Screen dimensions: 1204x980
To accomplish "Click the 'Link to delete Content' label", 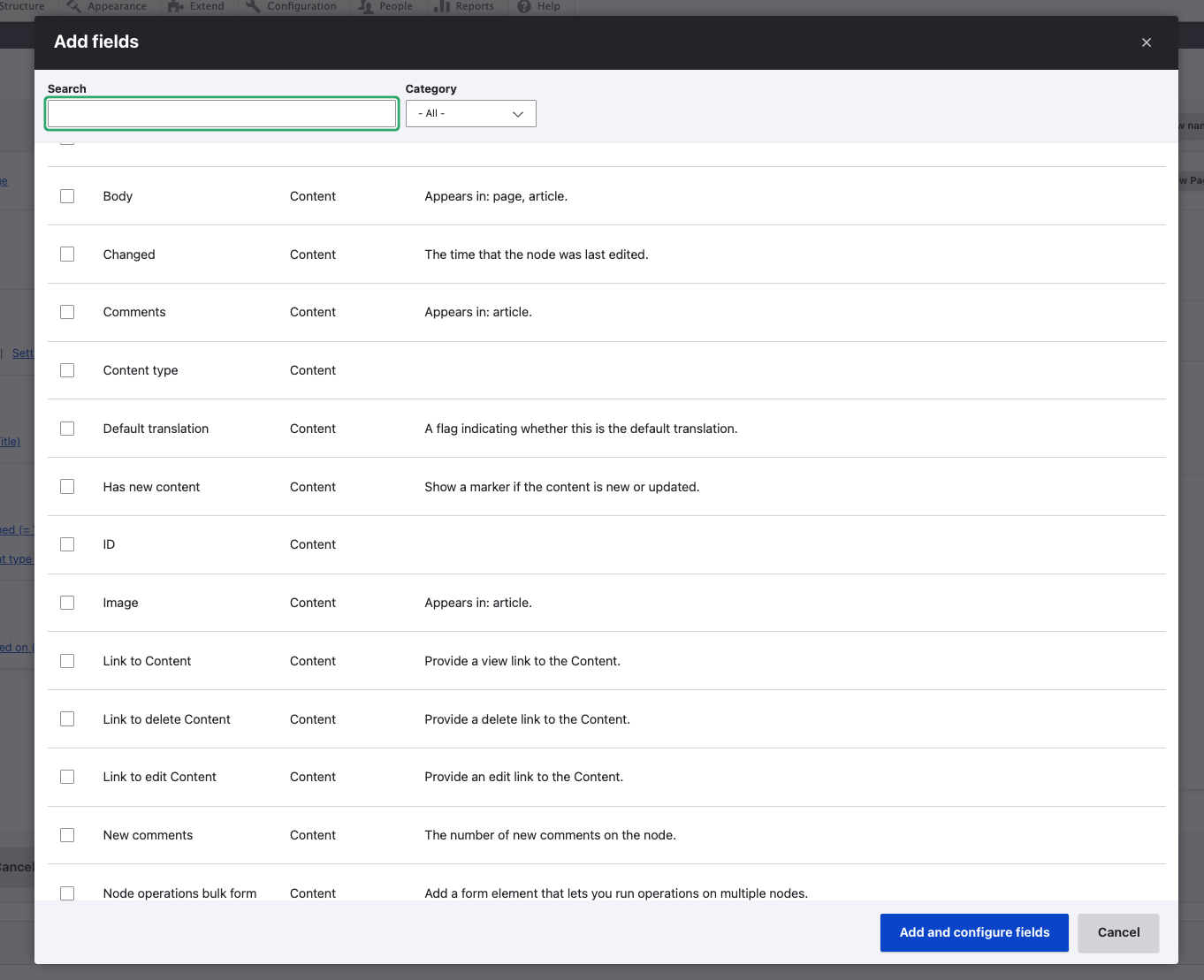I will coord(166,719).
